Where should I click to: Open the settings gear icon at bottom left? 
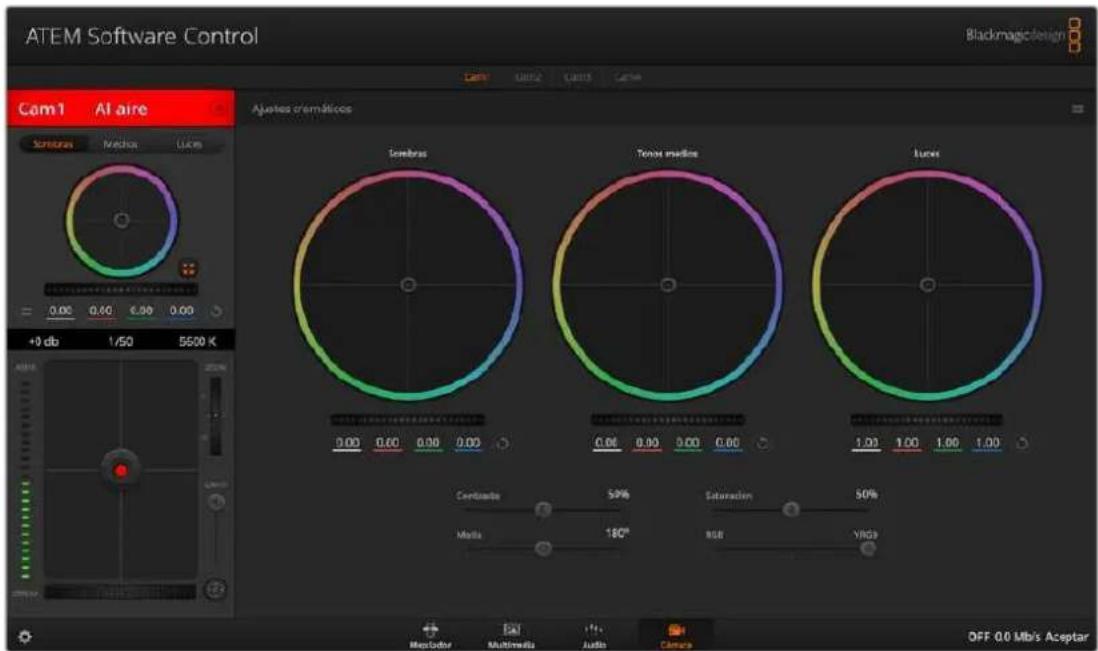[x=25, y=637]
